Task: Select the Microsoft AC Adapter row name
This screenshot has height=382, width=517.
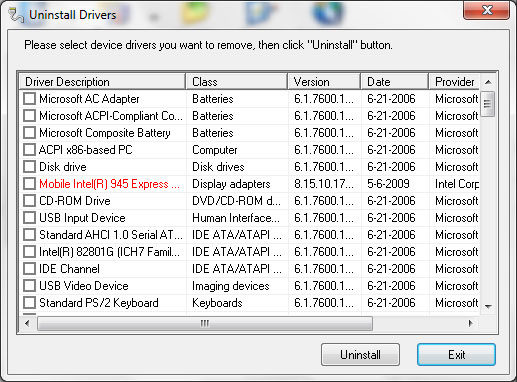Action: tap(89, 99)
